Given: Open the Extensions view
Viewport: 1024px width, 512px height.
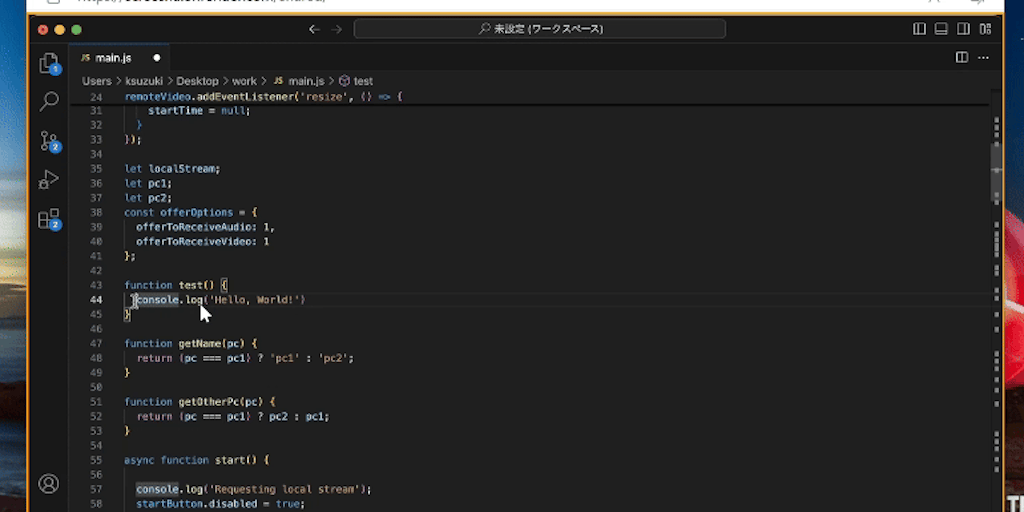Looking at the screenshot, I should tap(48, 219).
